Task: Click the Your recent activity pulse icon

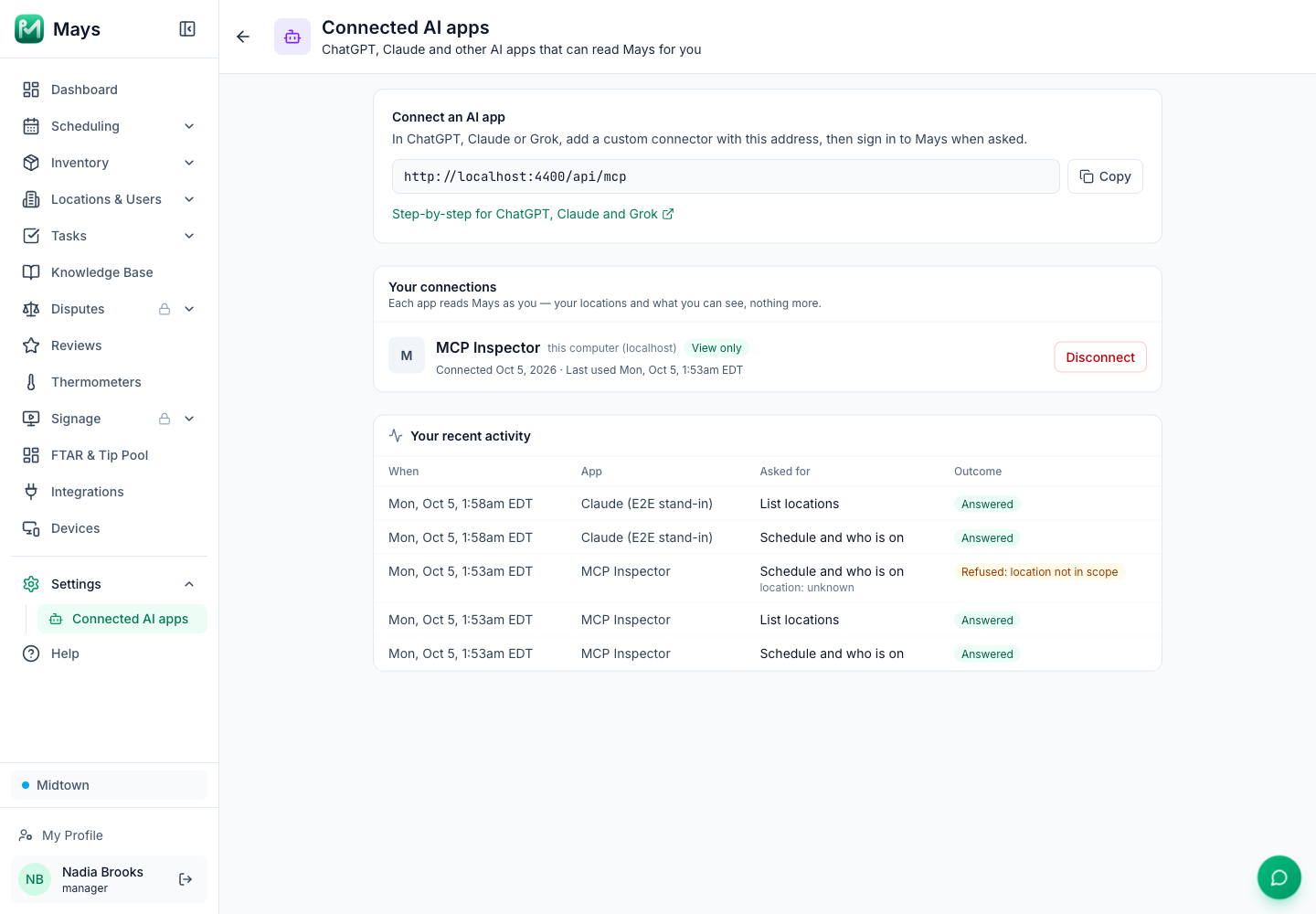Action: [396, 436]
